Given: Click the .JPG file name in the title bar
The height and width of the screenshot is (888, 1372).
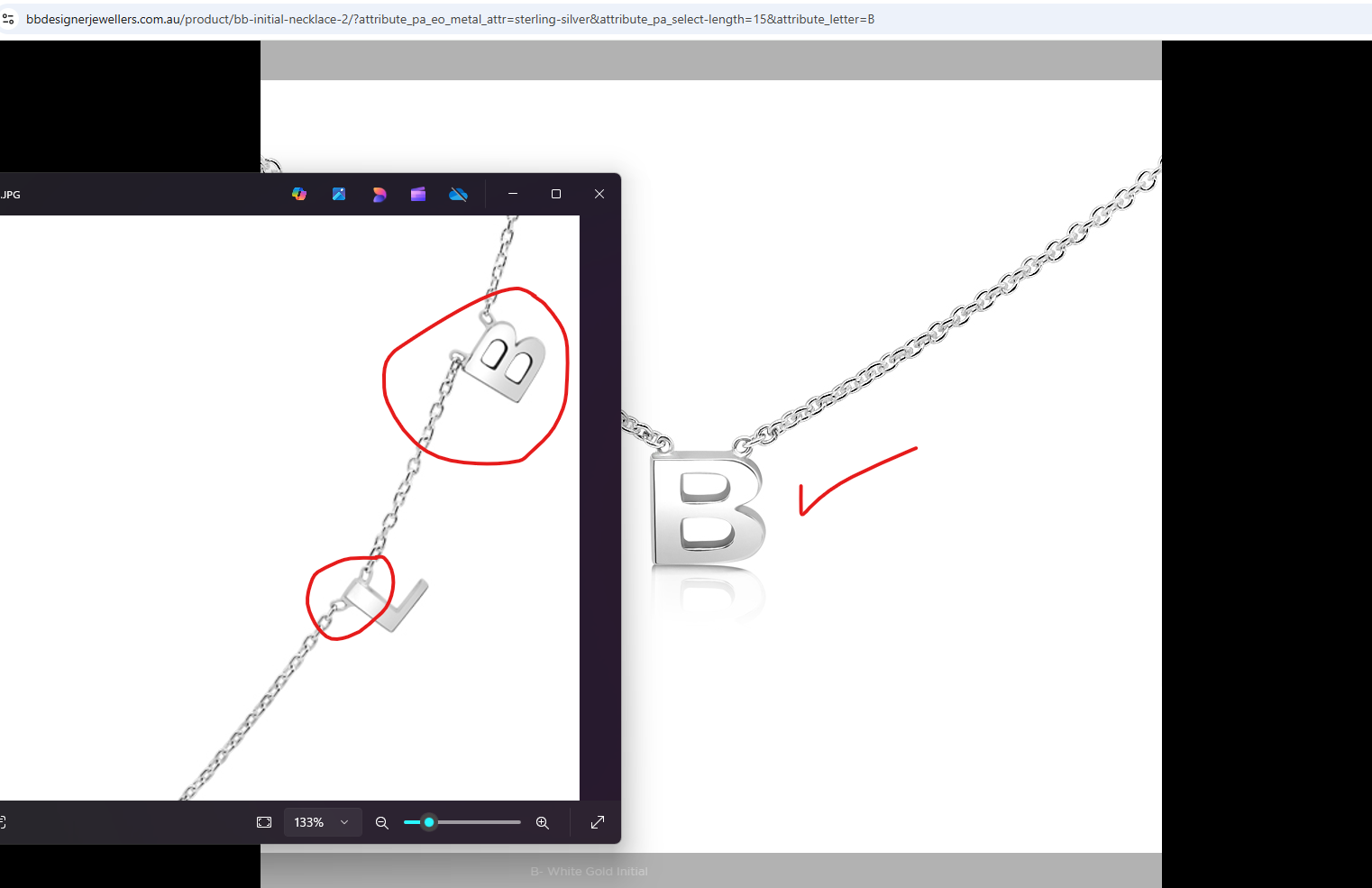Looking at the screenshot, I should tap(11, 195).
